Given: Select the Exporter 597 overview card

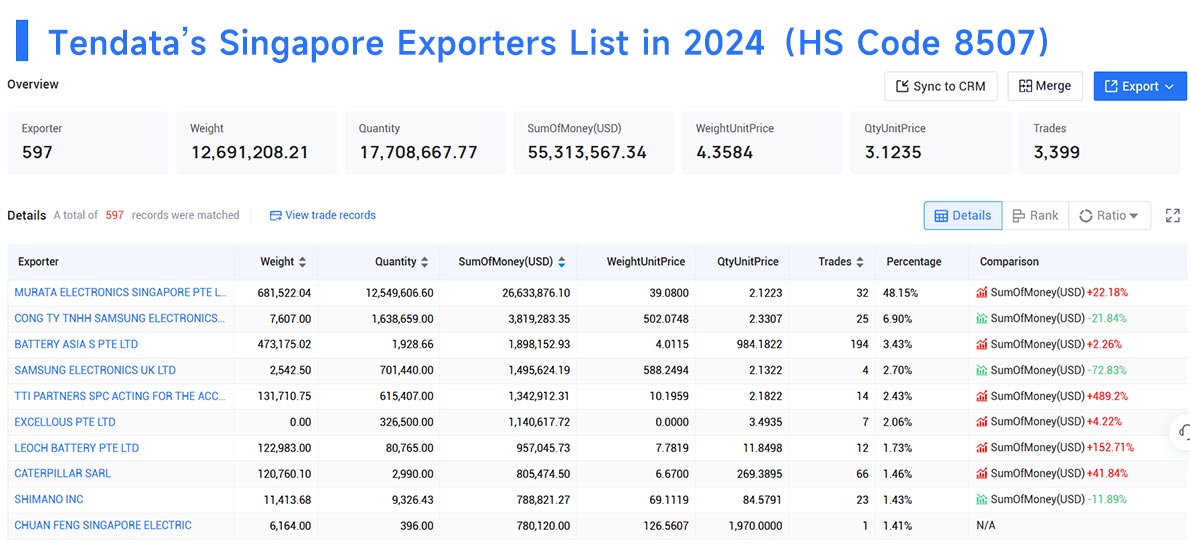Looking at the screenshot, I should [88, 143].
